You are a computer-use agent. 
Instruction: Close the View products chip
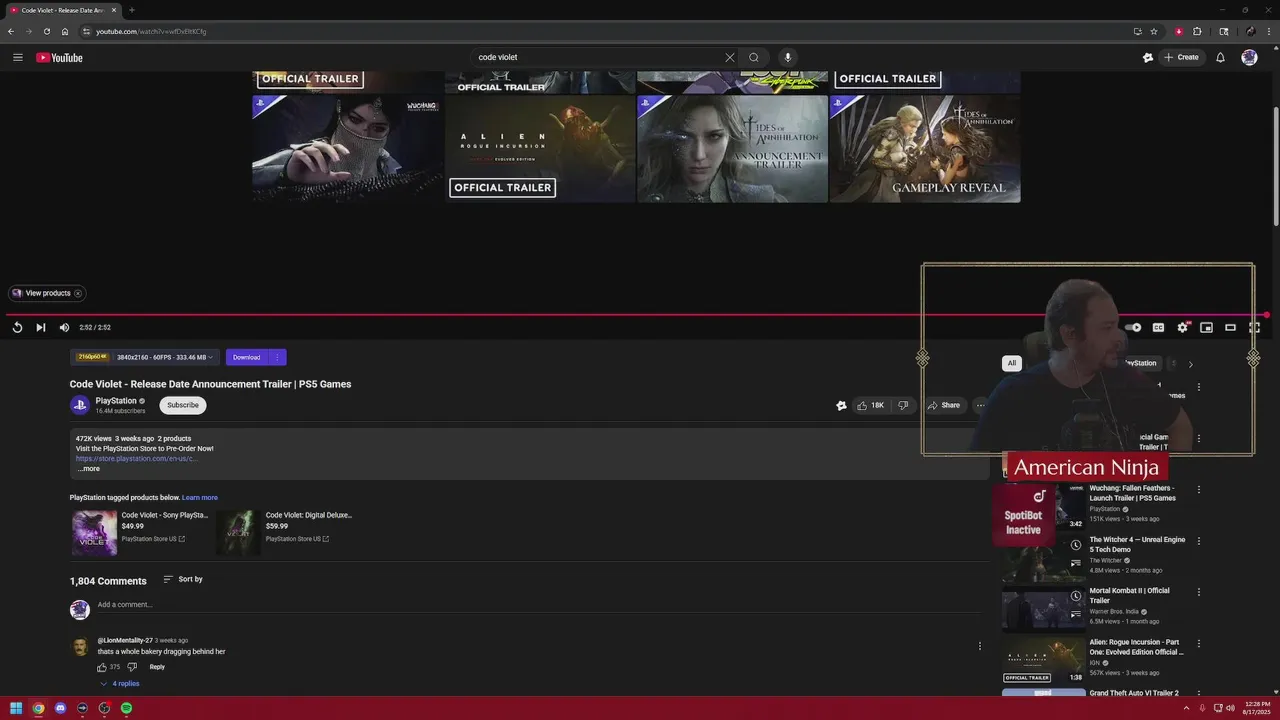[78, 293]
